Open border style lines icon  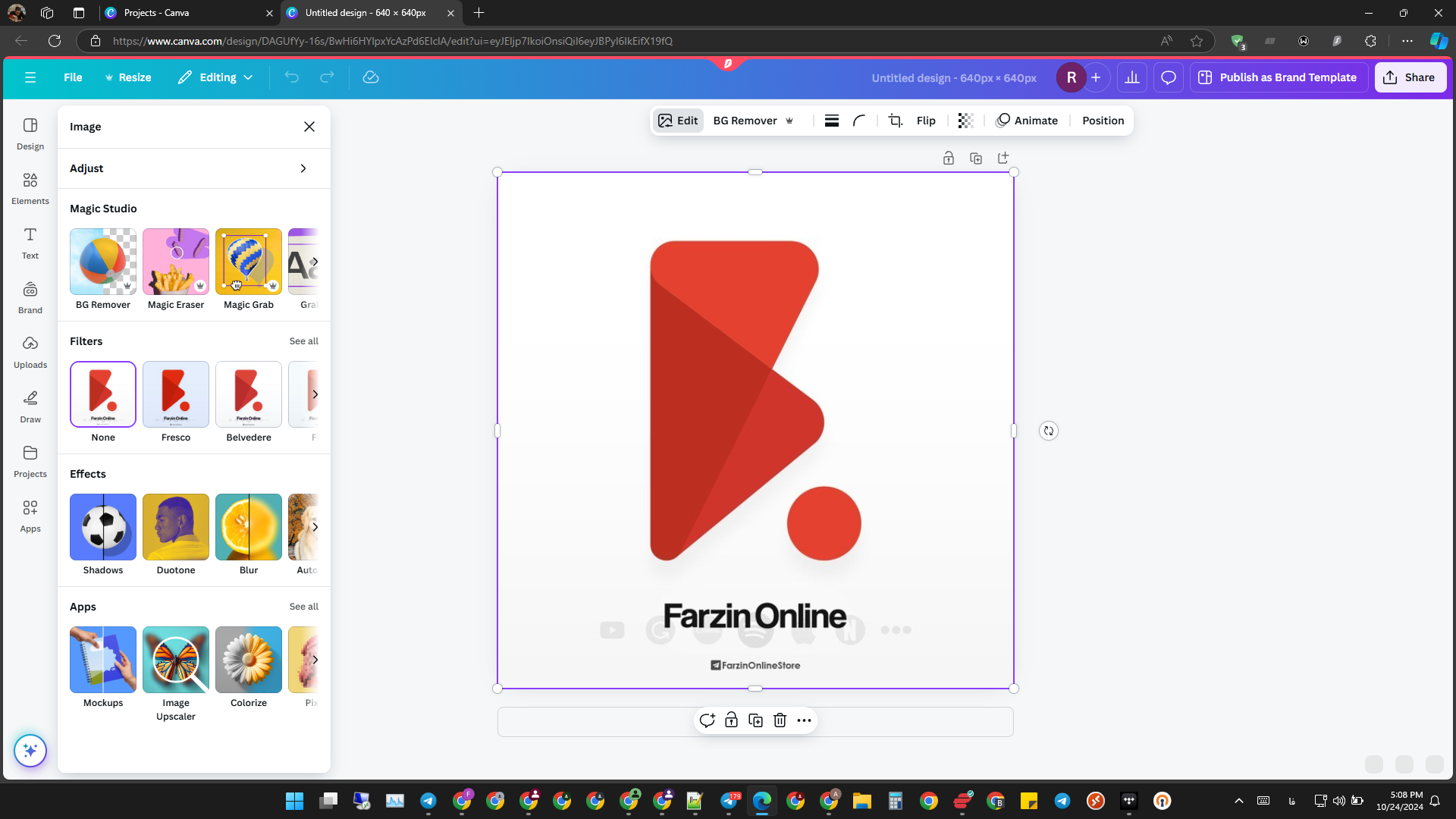(832, 121)
